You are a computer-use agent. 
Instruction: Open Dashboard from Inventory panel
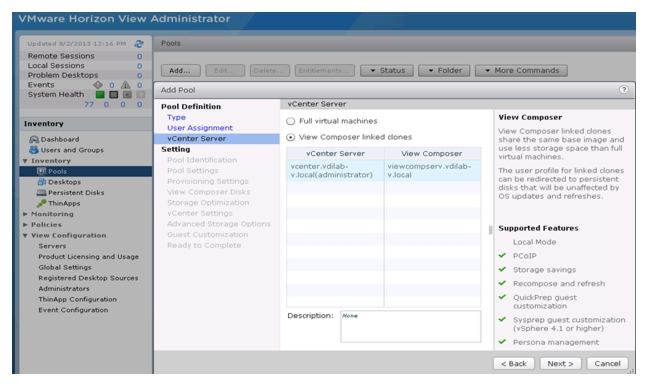pos(60,139)
